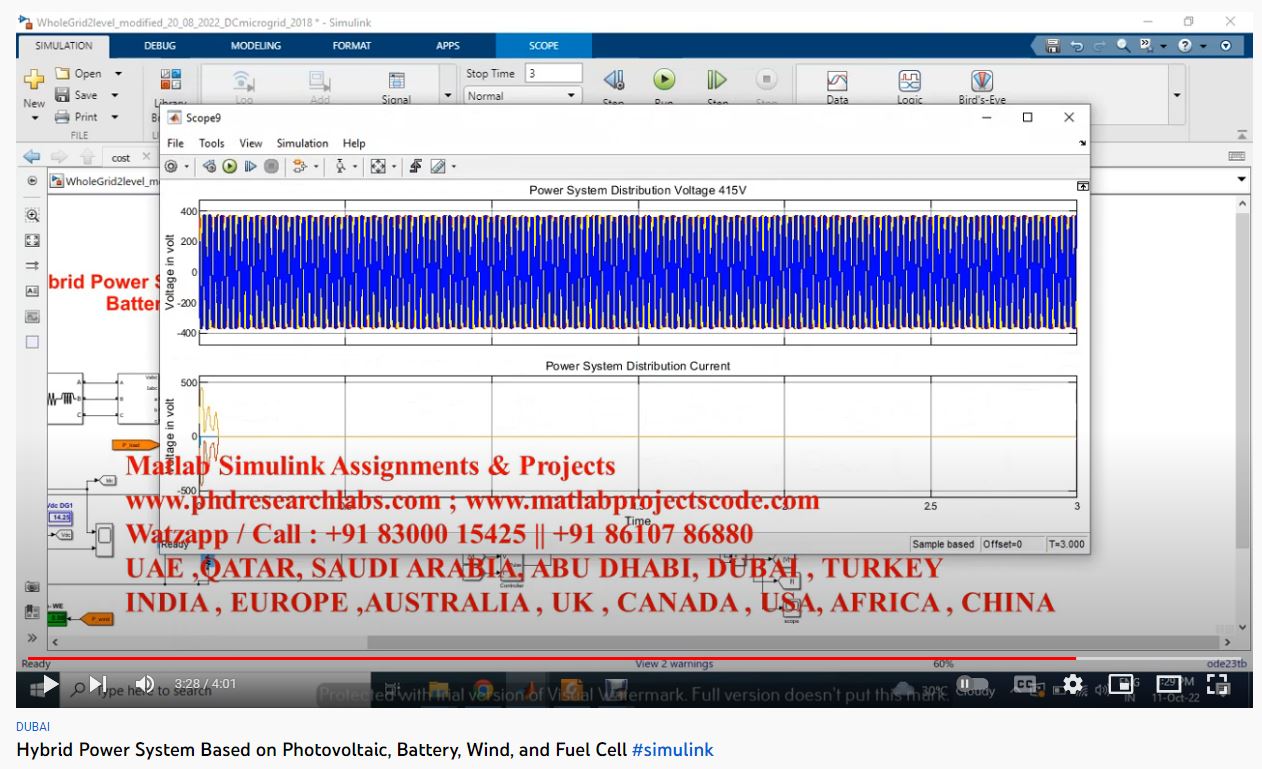Screen dimensions: 1262x769
Task: Open the FORMAT ribbon tab
Action: point(352,45)
